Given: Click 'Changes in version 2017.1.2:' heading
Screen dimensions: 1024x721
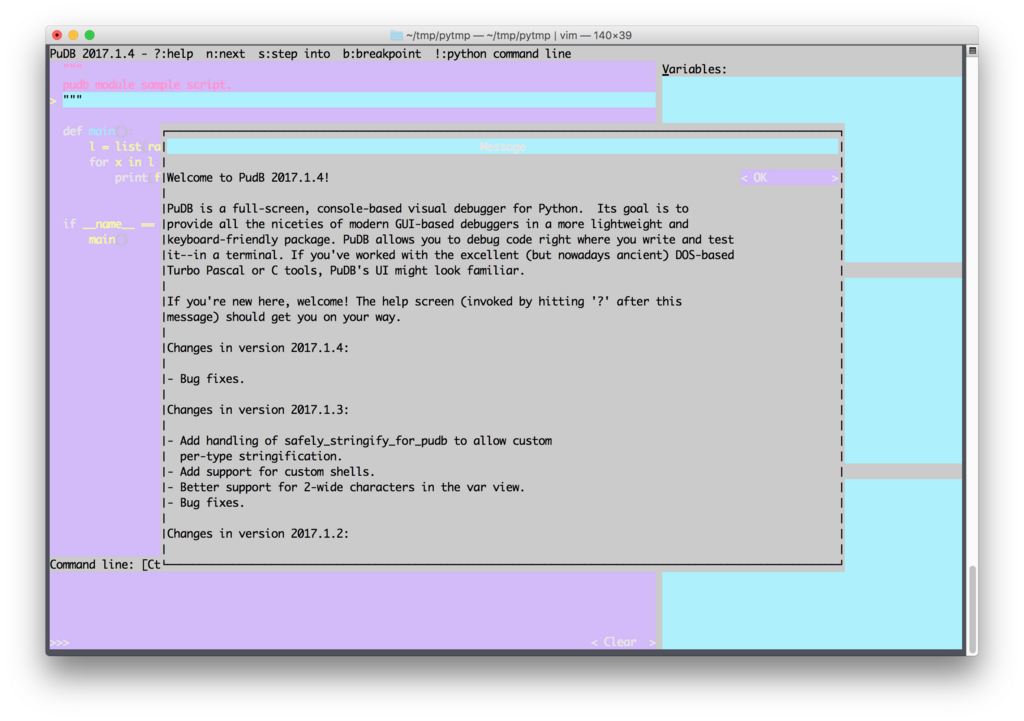Looking at the screenshot, I should [258, 534].
